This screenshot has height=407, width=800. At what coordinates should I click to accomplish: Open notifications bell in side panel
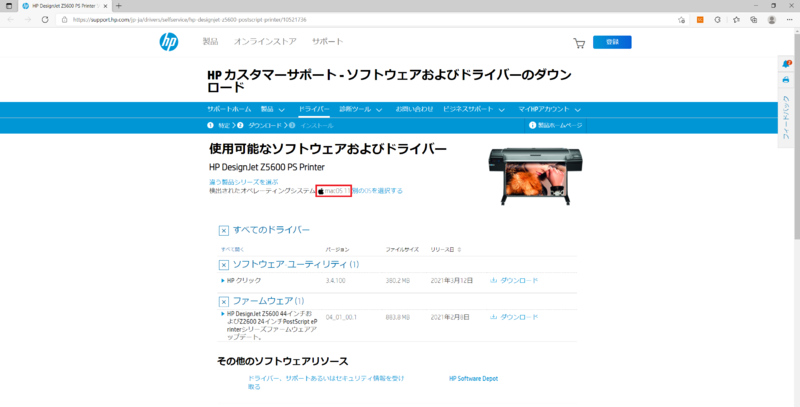coord(786,64)
